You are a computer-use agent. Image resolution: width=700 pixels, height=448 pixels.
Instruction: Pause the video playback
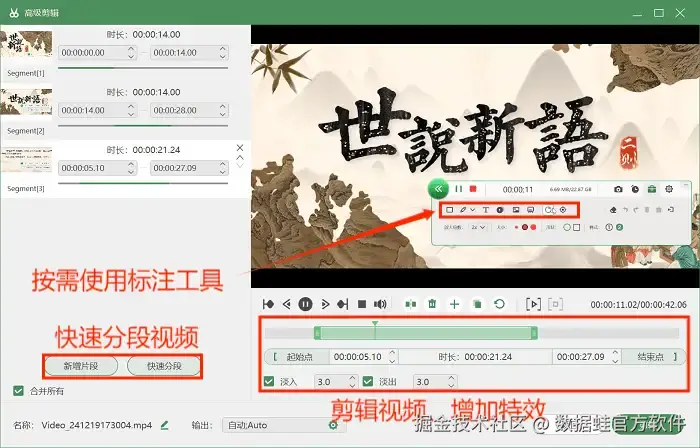[x=305, y=304]
